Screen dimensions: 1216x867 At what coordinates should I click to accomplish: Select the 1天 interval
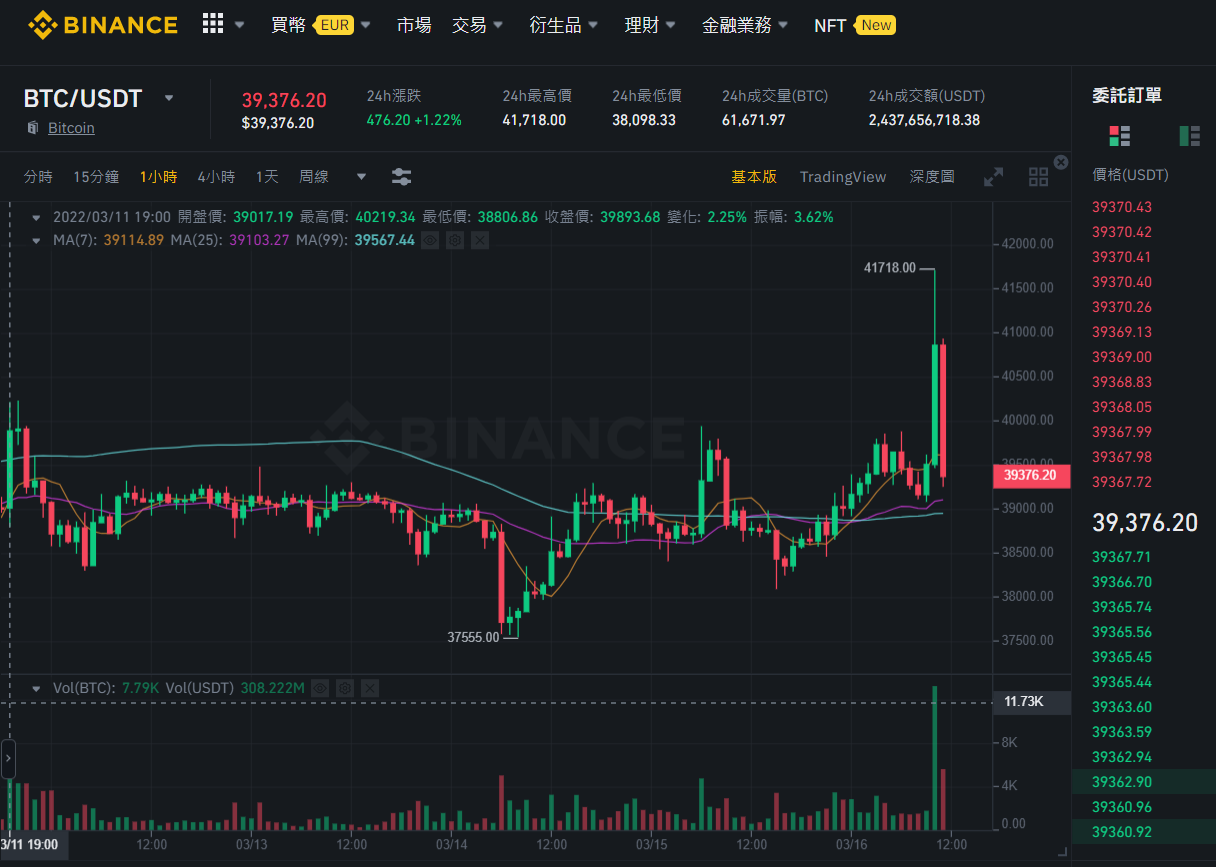pyautogui.click(x=267, y=177)
